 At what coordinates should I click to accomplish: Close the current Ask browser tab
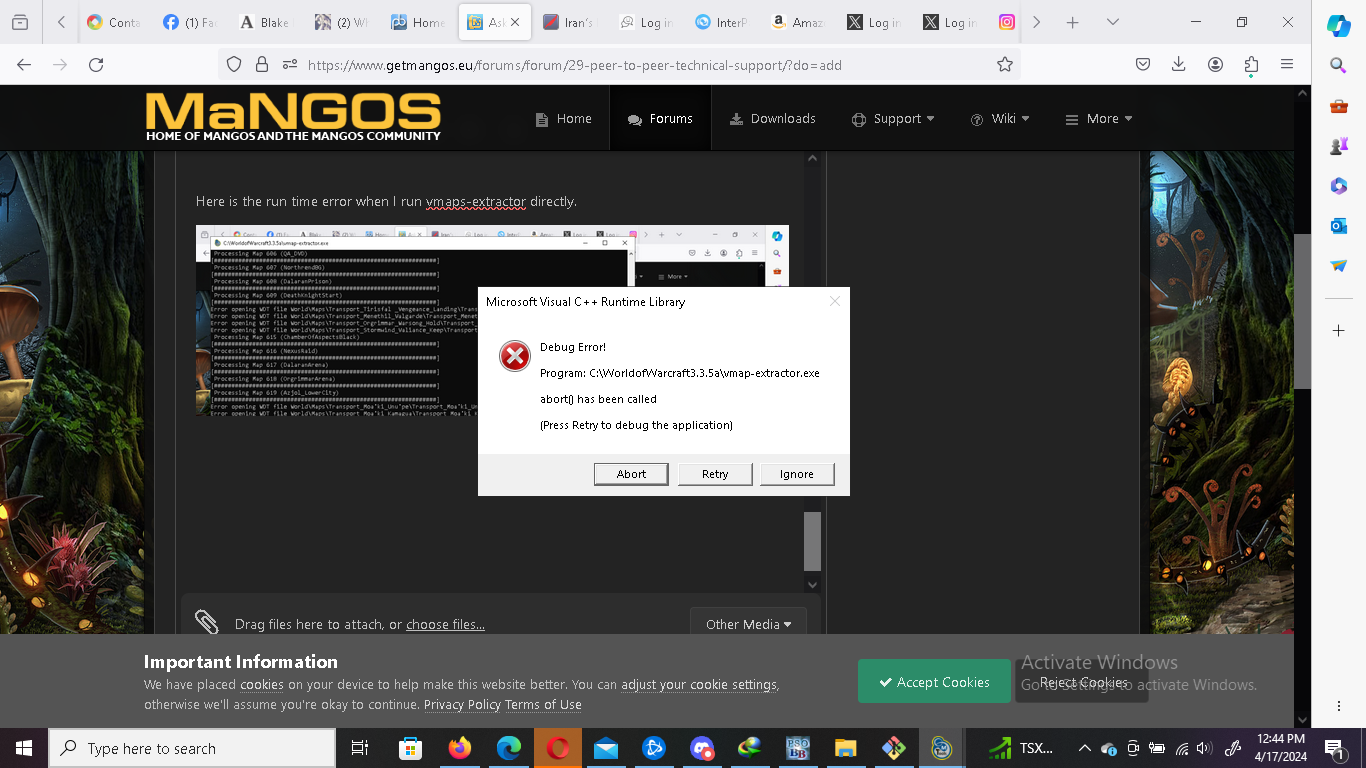click(516, 22)
